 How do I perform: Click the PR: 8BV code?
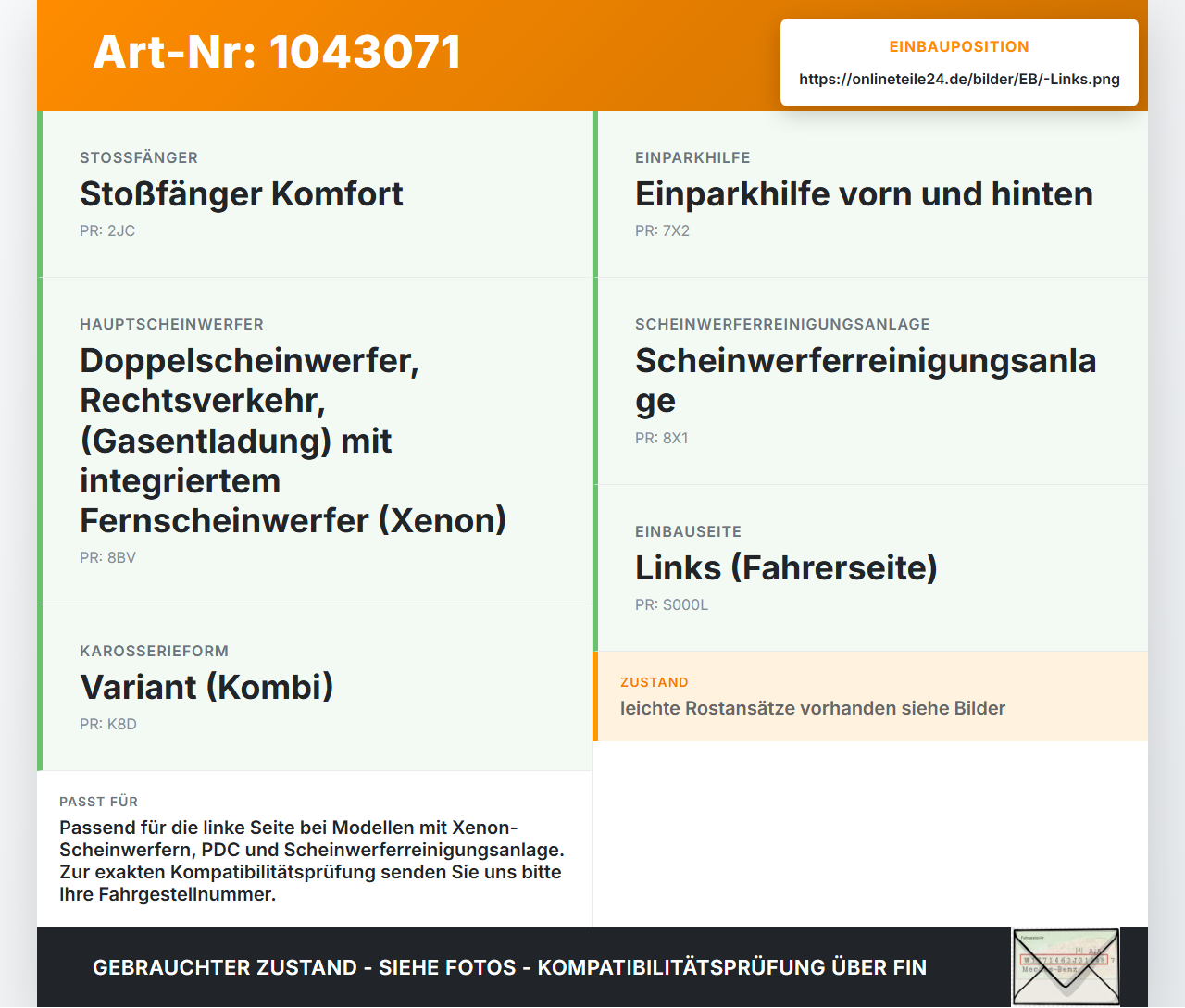(107, 557)
